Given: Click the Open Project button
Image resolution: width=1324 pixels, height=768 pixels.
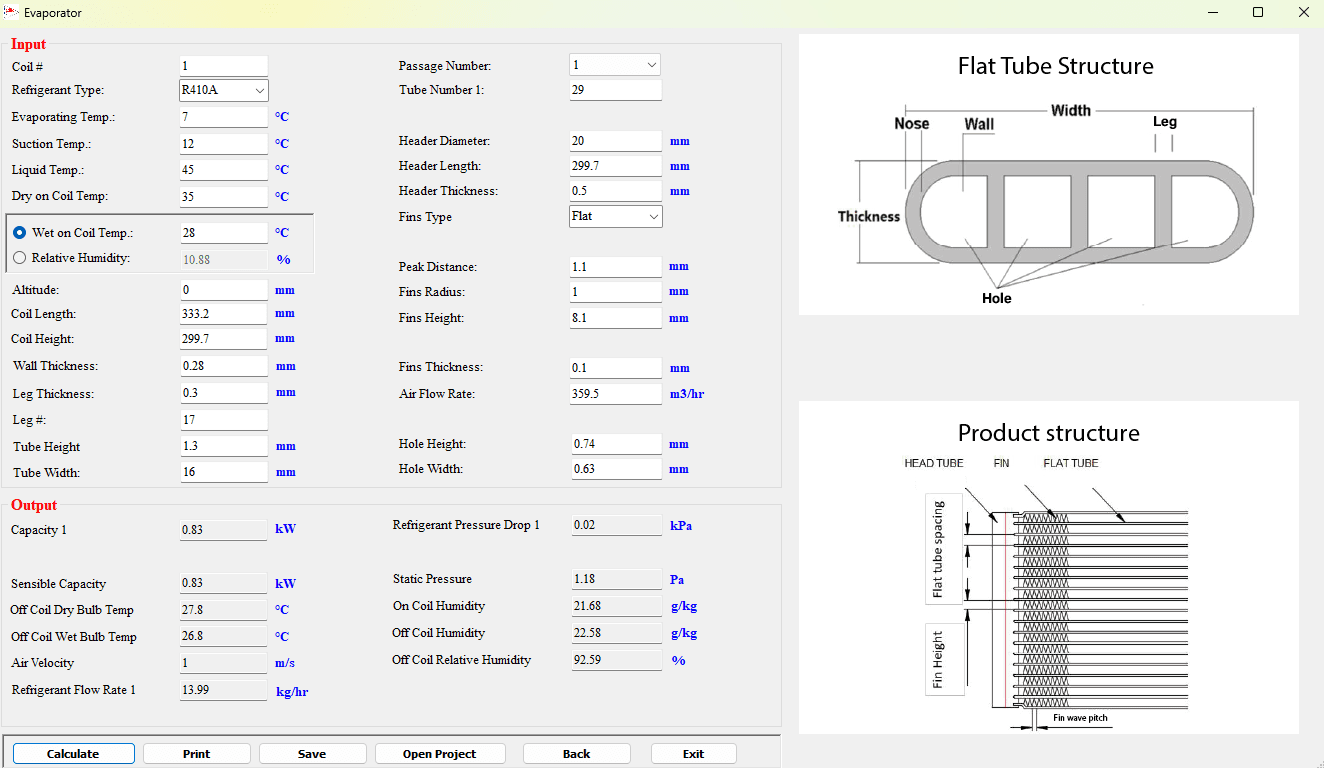Looking at the screenshot, I should pos(440,754).
